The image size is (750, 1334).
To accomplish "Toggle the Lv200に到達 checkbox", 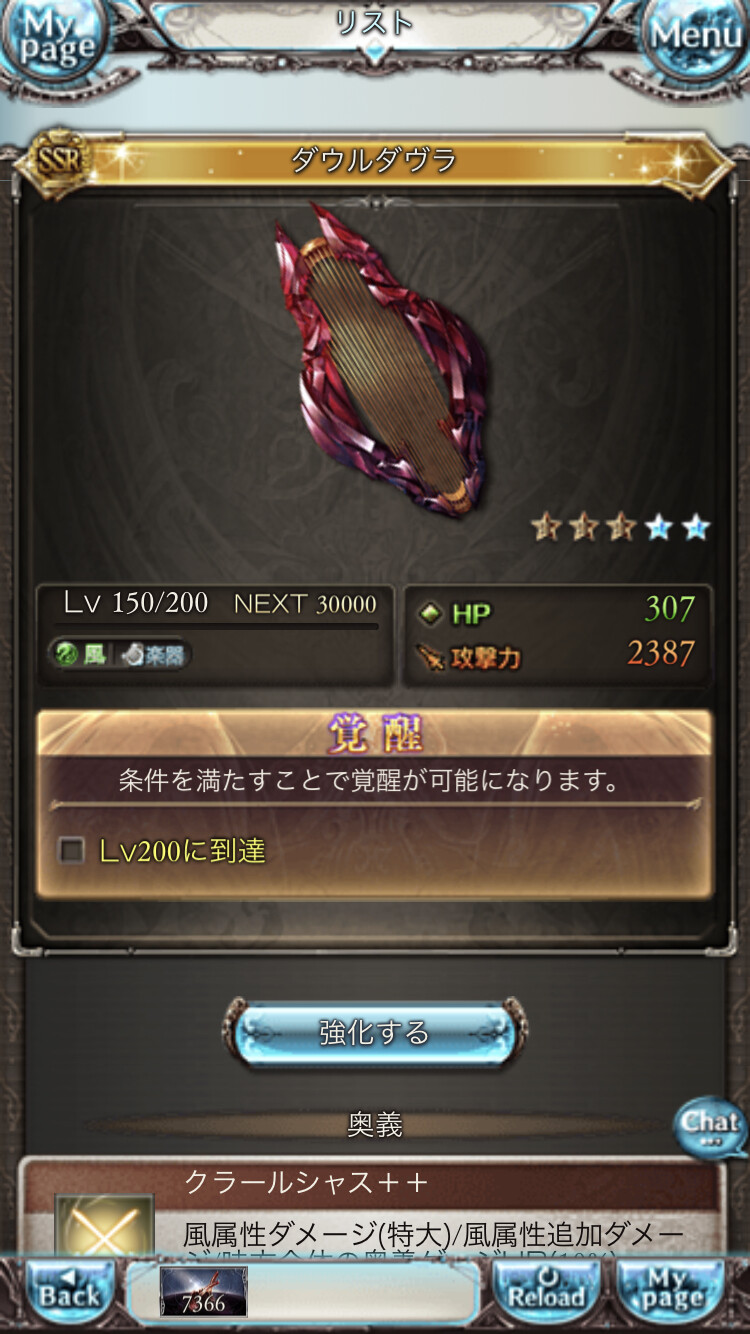I will point(71,851).
